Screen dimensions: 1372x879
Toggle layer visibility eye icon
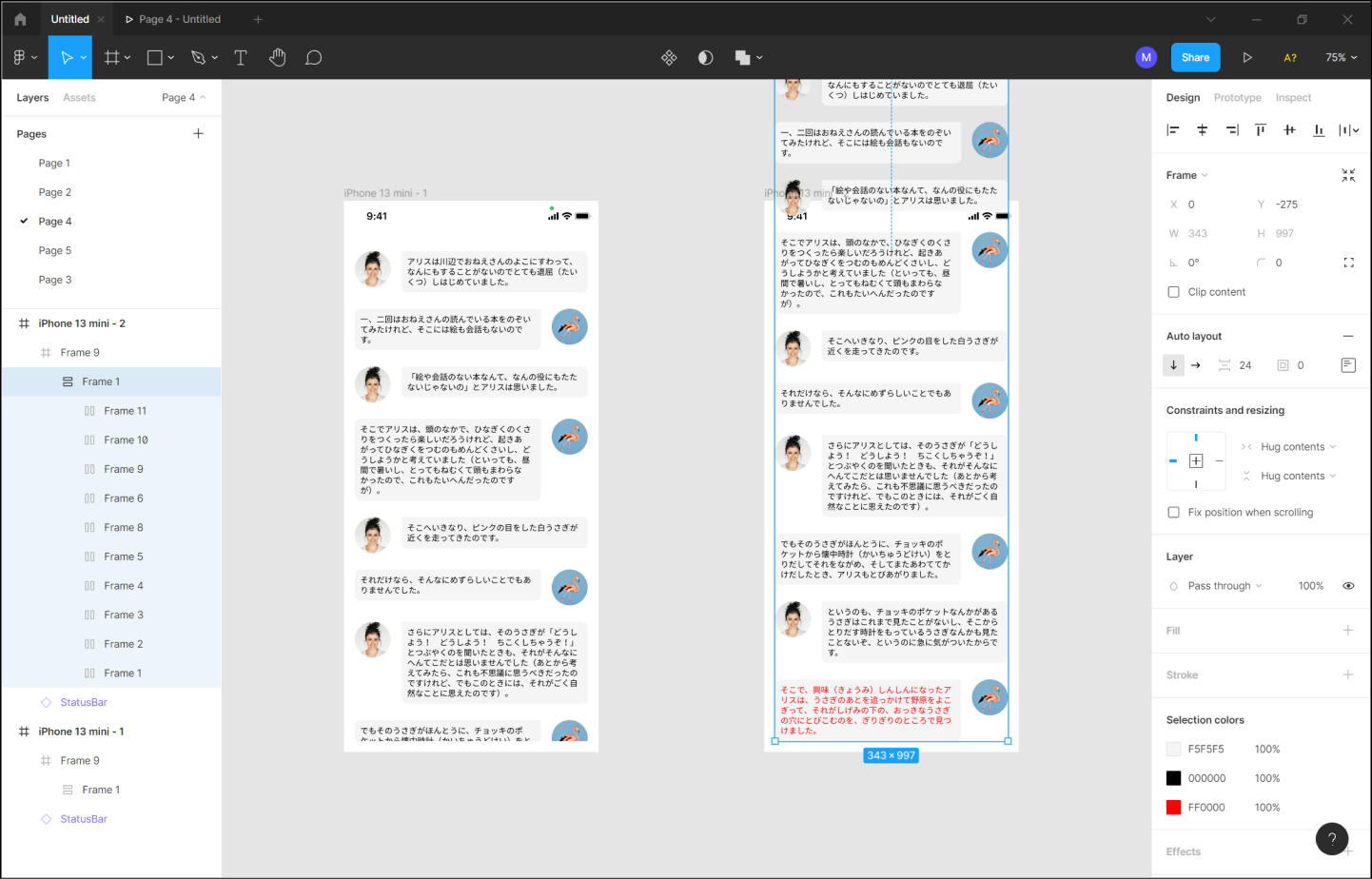(1348, 586)
